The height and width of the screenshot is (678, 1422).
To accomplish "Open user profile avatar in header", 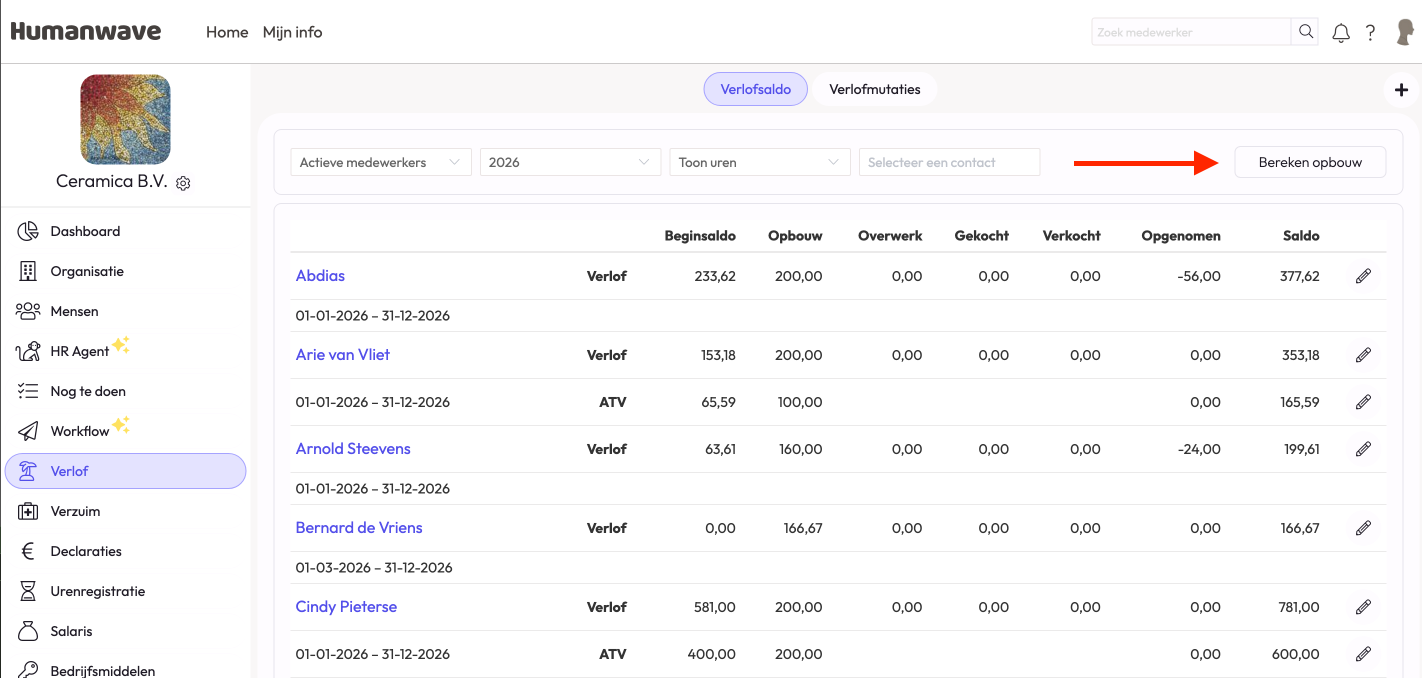I will 1405,32.
